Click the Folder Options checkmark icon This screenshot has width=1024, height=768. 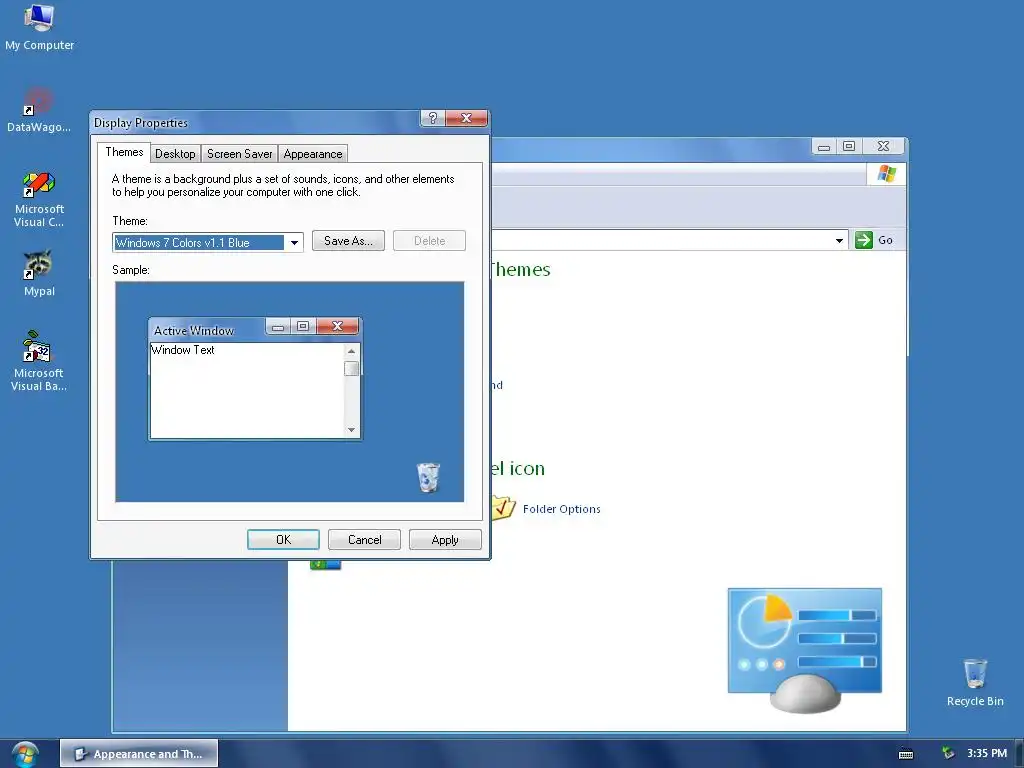[502, 507]
